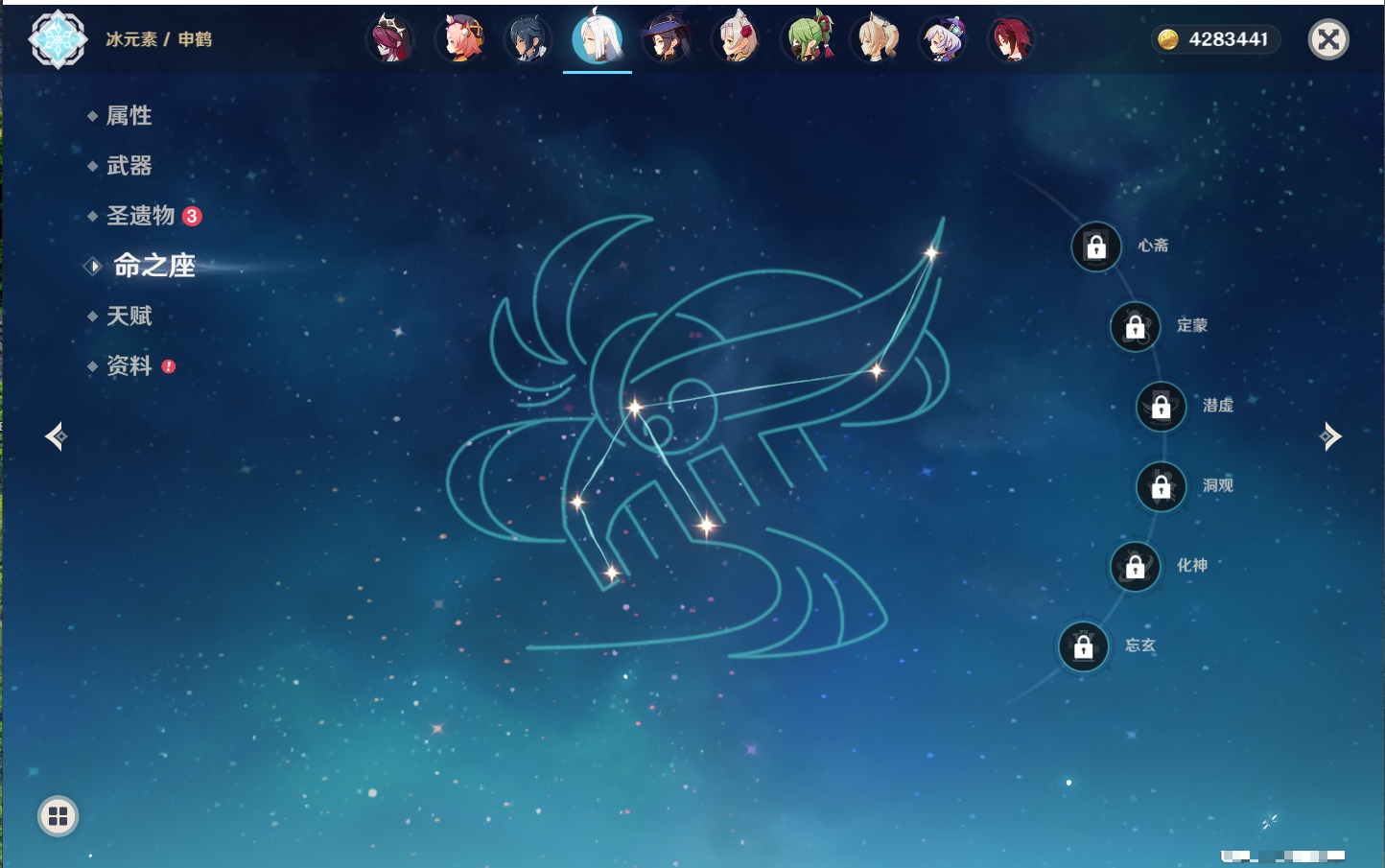Open the 资料 profile page

(129, 365)
